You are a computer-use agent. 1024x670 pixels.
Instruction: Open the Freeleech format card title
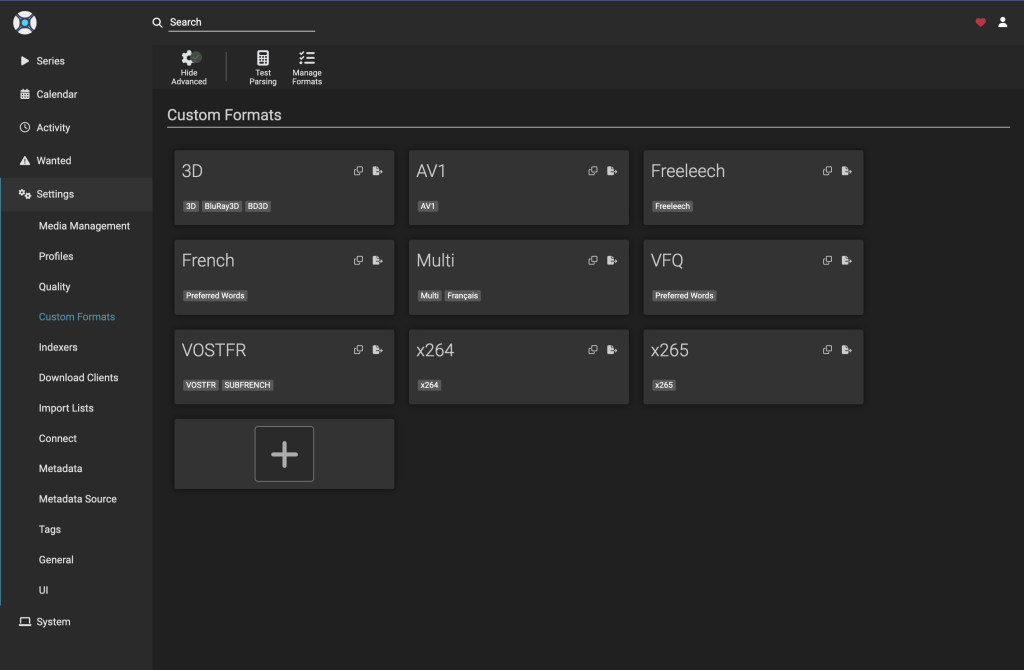(x=688, y=171)
